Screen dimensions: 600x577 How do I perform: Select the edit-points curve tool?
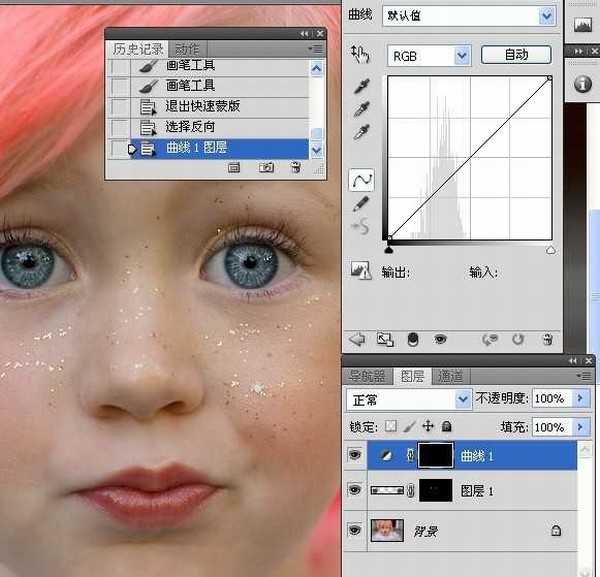coord(362,180)
